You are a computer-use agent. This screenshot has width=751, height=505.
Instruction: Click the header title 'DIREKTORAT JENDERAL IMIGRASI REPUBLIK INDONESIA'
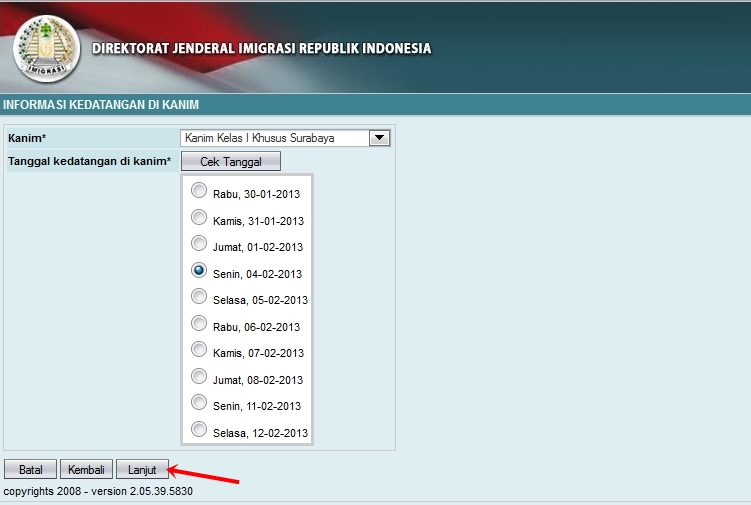(262, 48)
